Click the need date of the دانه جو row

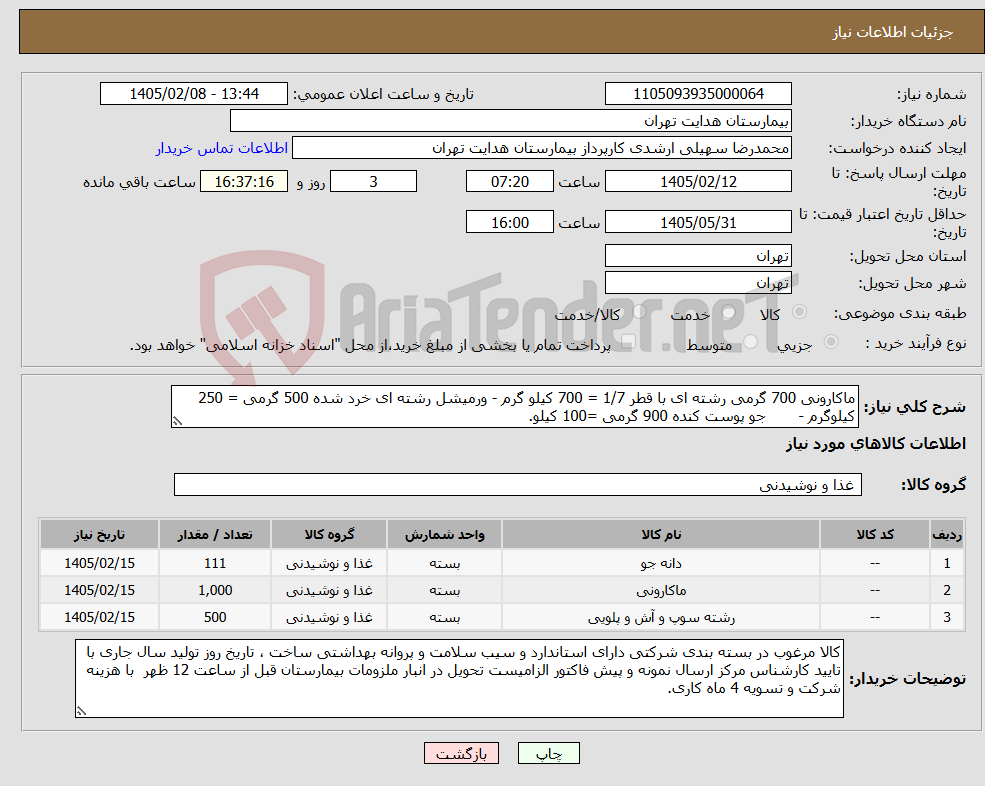coord(99,563)
